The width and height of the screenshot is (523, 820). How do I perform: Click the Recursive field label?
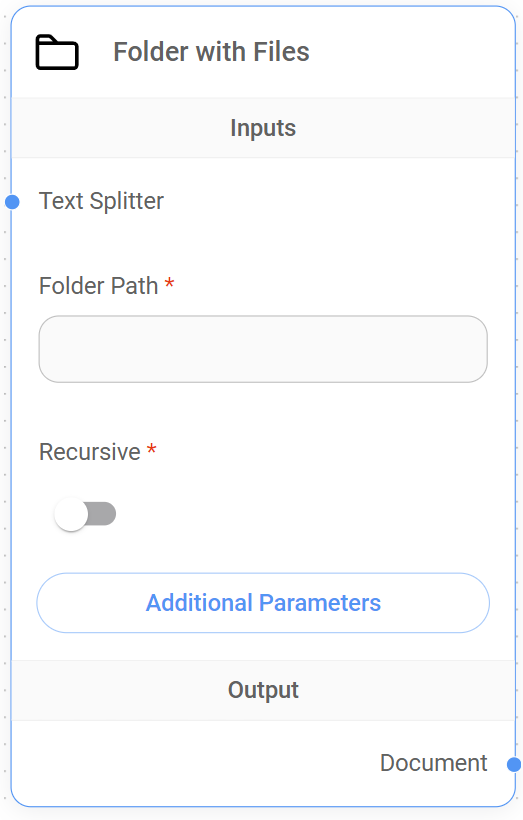click(90, 452)
